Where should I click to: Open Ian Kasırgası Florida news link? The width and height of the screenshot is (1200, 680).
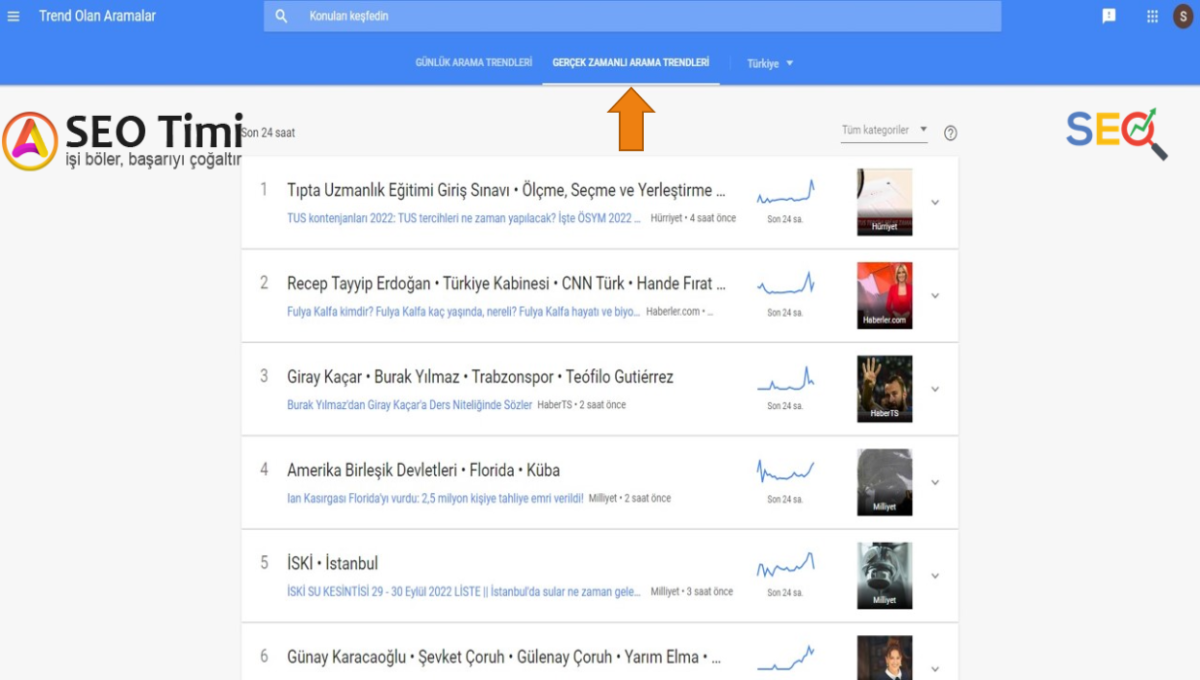[435, 498]
